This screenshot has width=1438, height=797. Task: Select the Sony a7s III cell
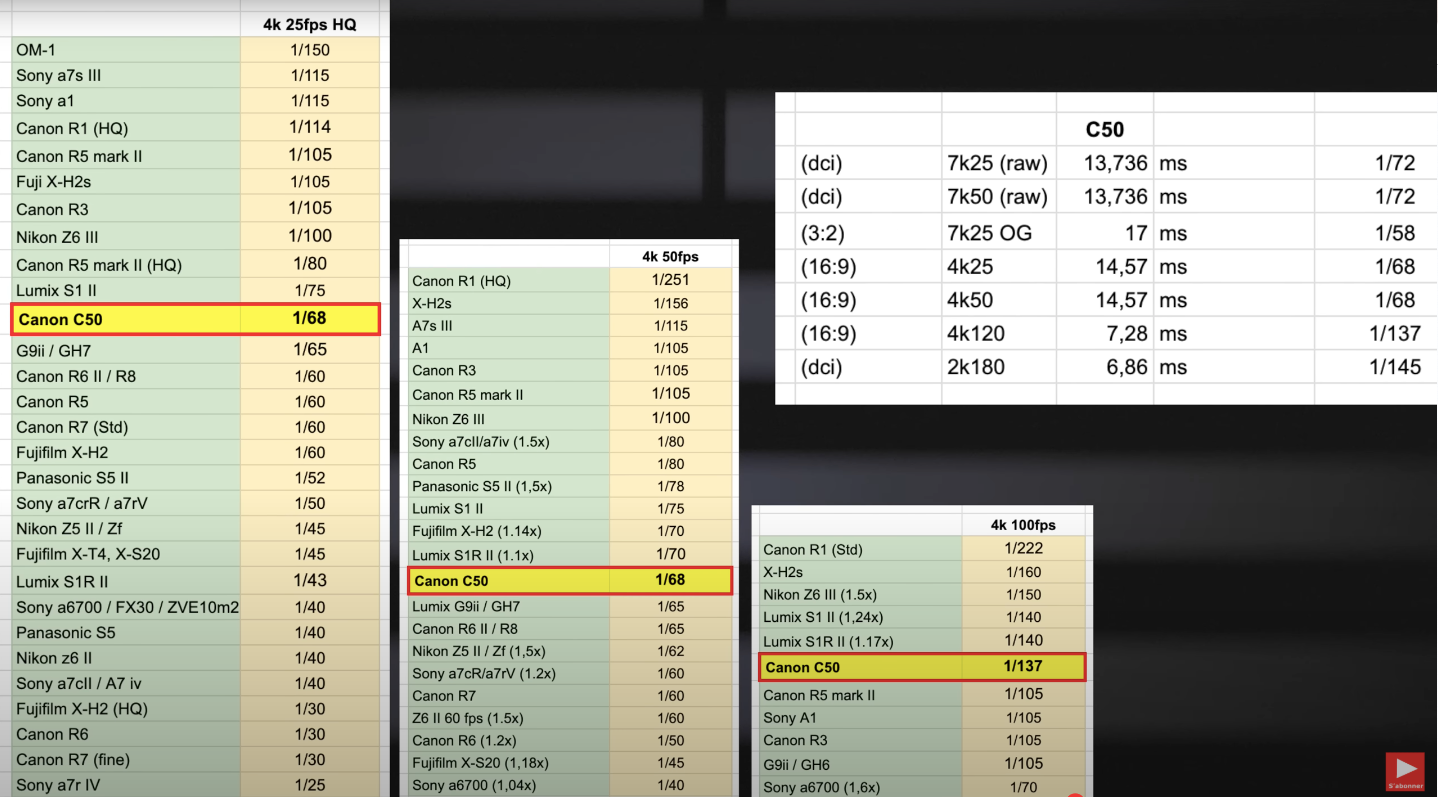click(58, 76)
